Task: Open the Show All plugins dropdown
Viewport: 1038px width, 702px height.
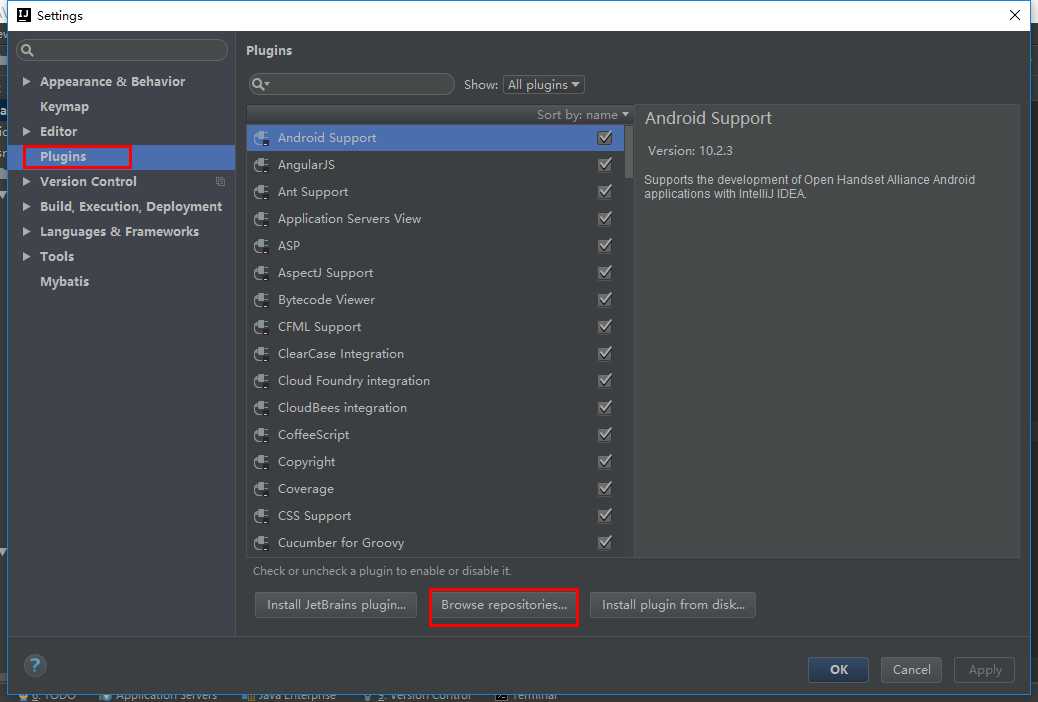Action: coord(543,85)
